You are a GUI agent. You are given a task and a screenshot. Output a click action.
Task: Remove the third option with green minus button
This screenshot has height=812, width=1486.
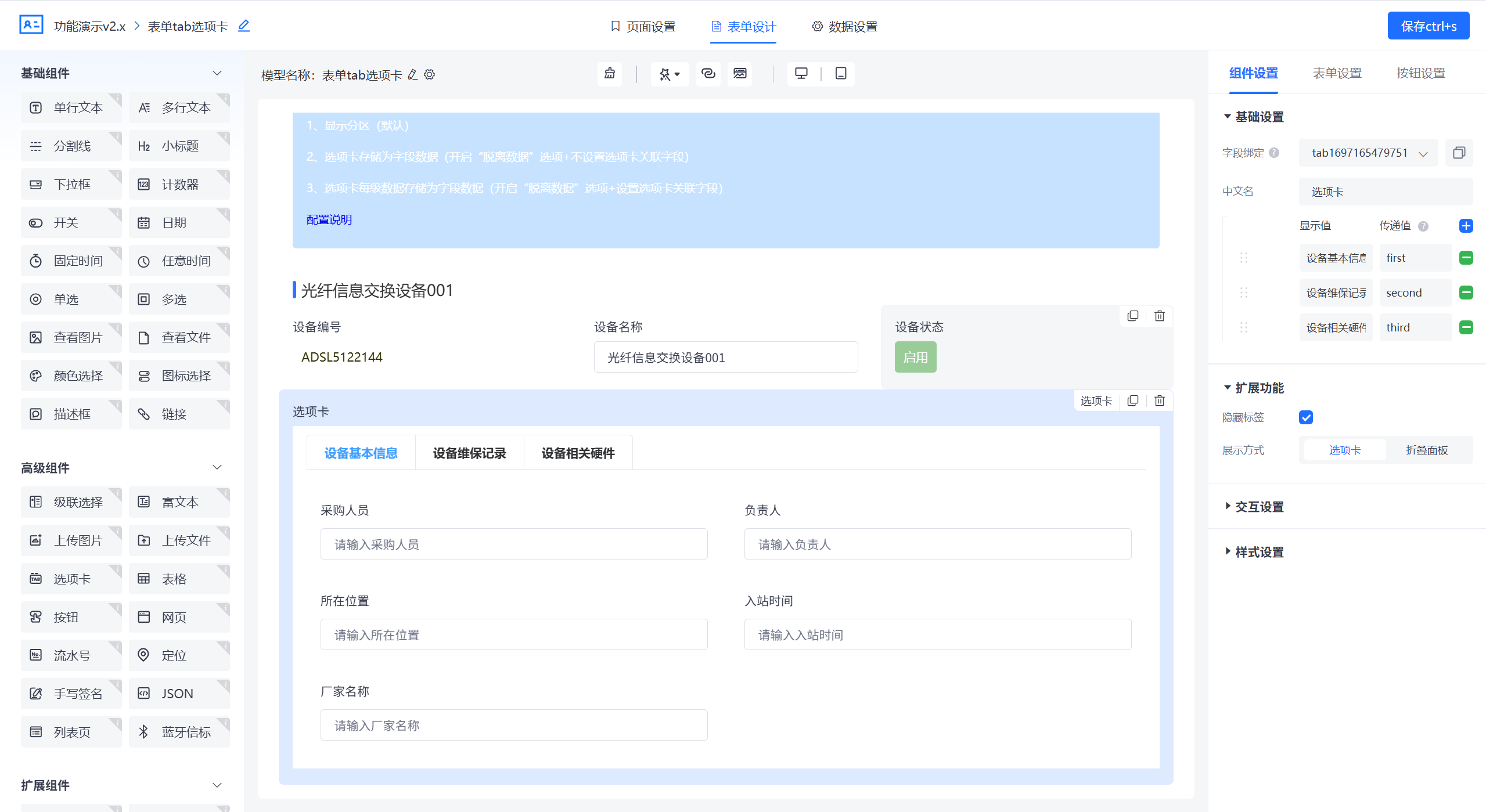[x=1466, y=327]
